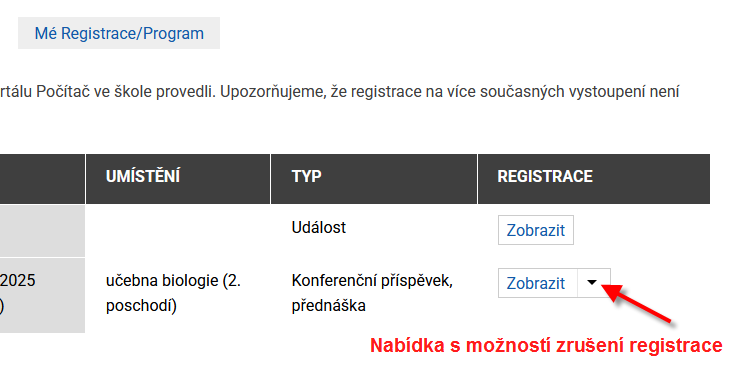Image resolution: width=751 pixels, height=382 pixels.
Task: Select the učebna biologie location cell
Action: click(178, 295)
